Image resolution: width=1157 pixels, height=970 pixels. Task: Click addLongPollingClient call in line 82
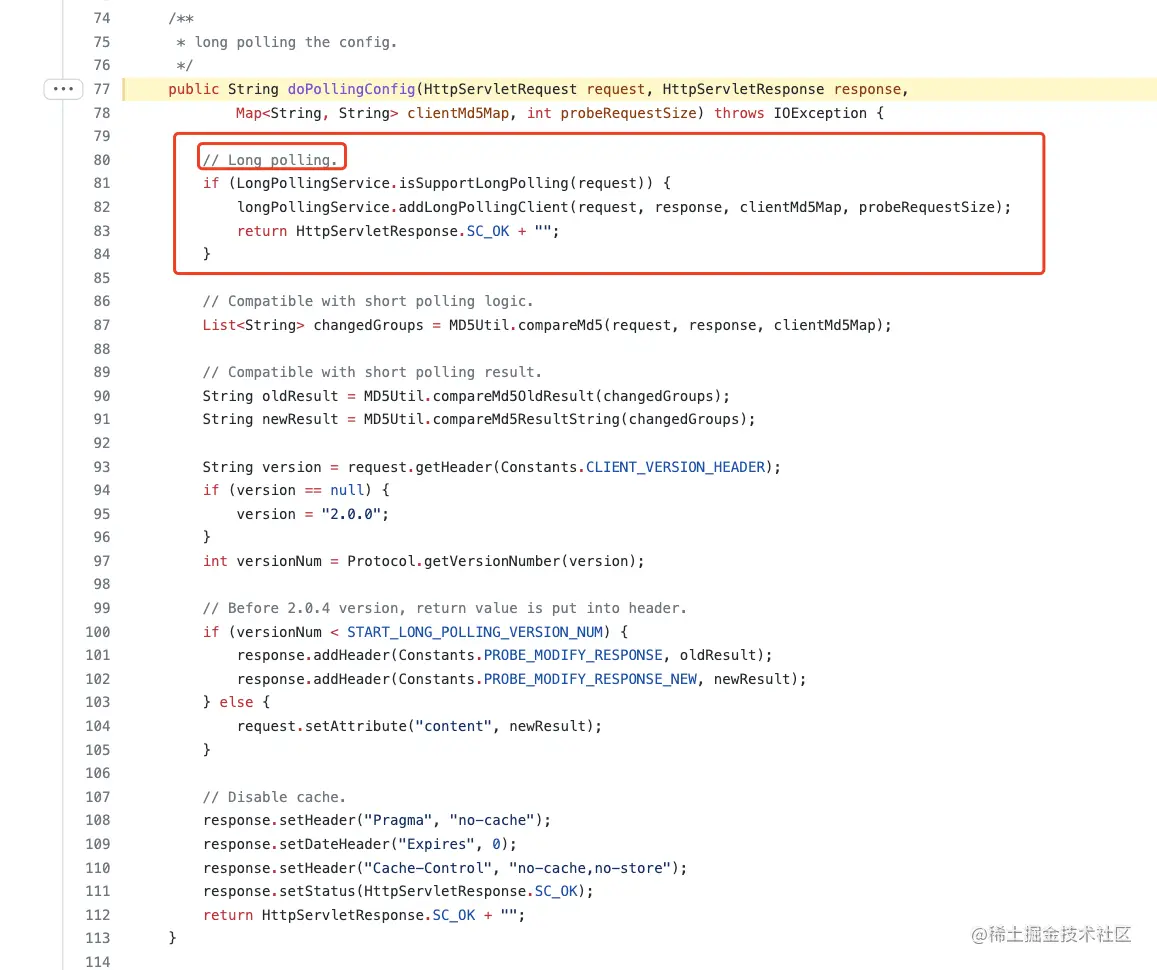point(483,207)
